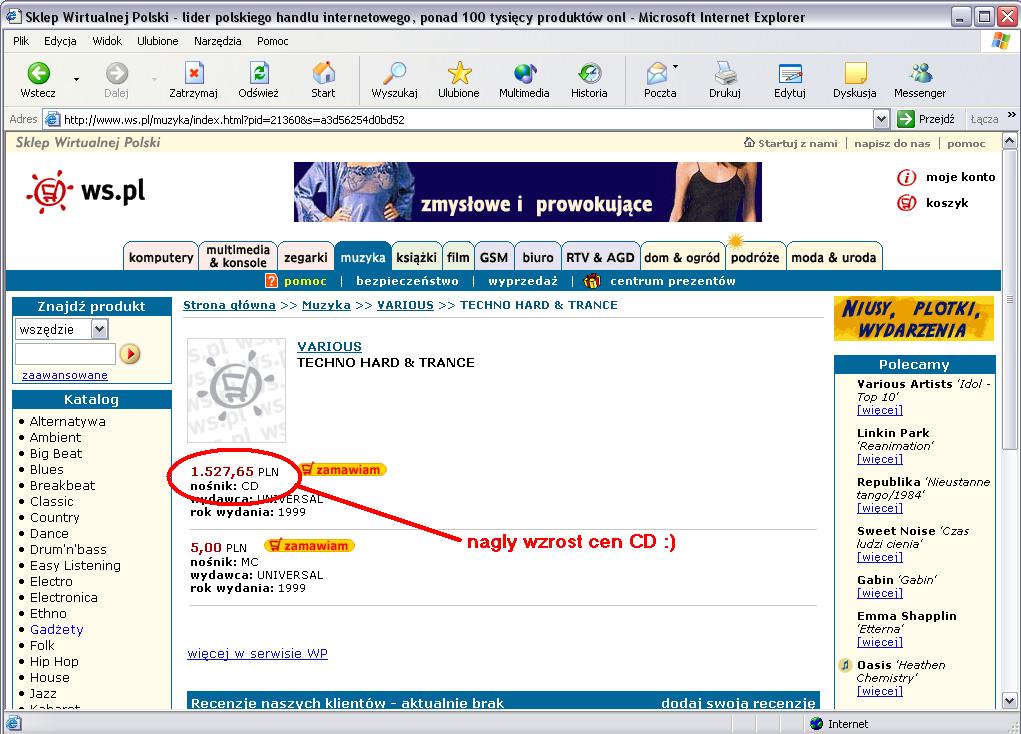Expand the toolbar overflow chevron by Łącza
The image size is (1021, 734).
[x=1011, y=115]
